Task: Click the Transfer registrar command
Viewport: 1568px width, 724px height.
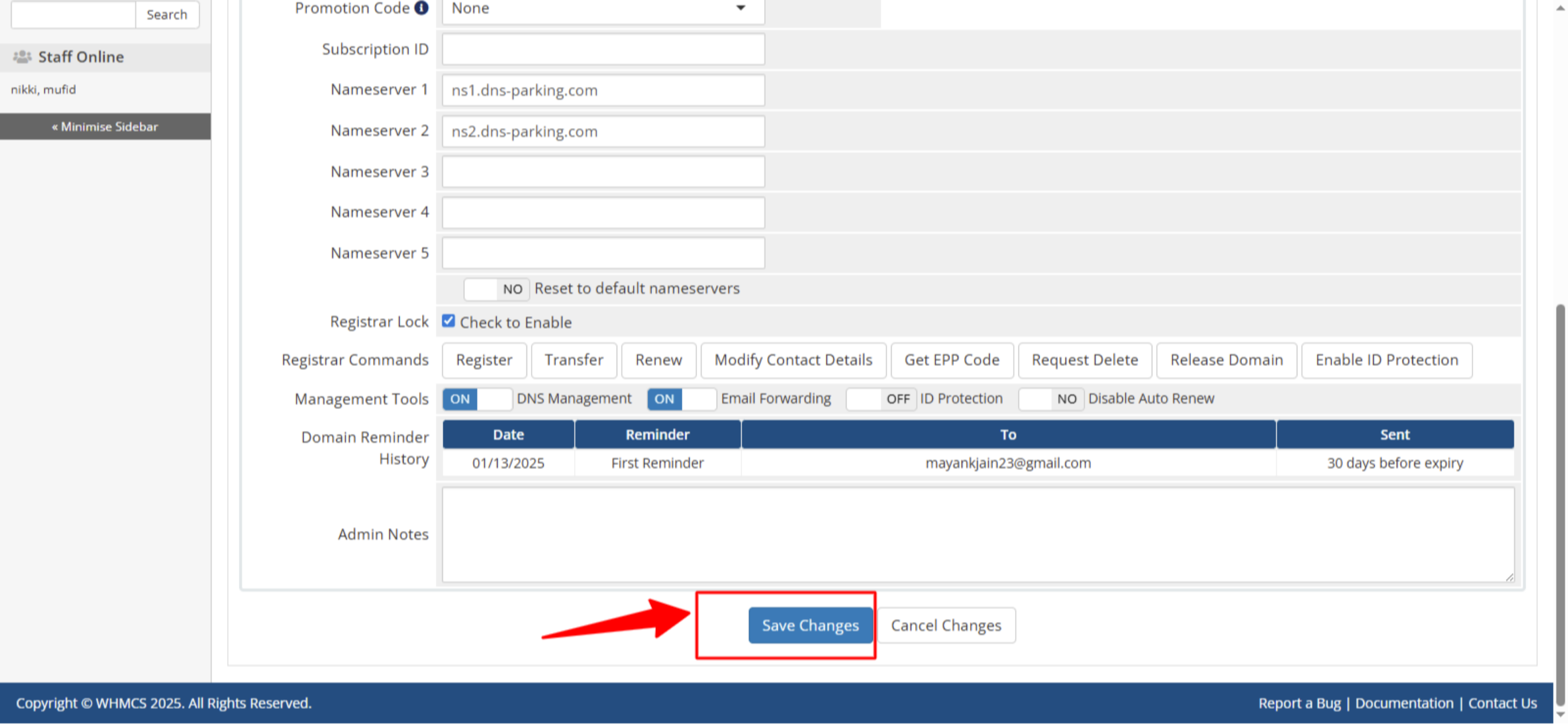Action: point(574,360)
